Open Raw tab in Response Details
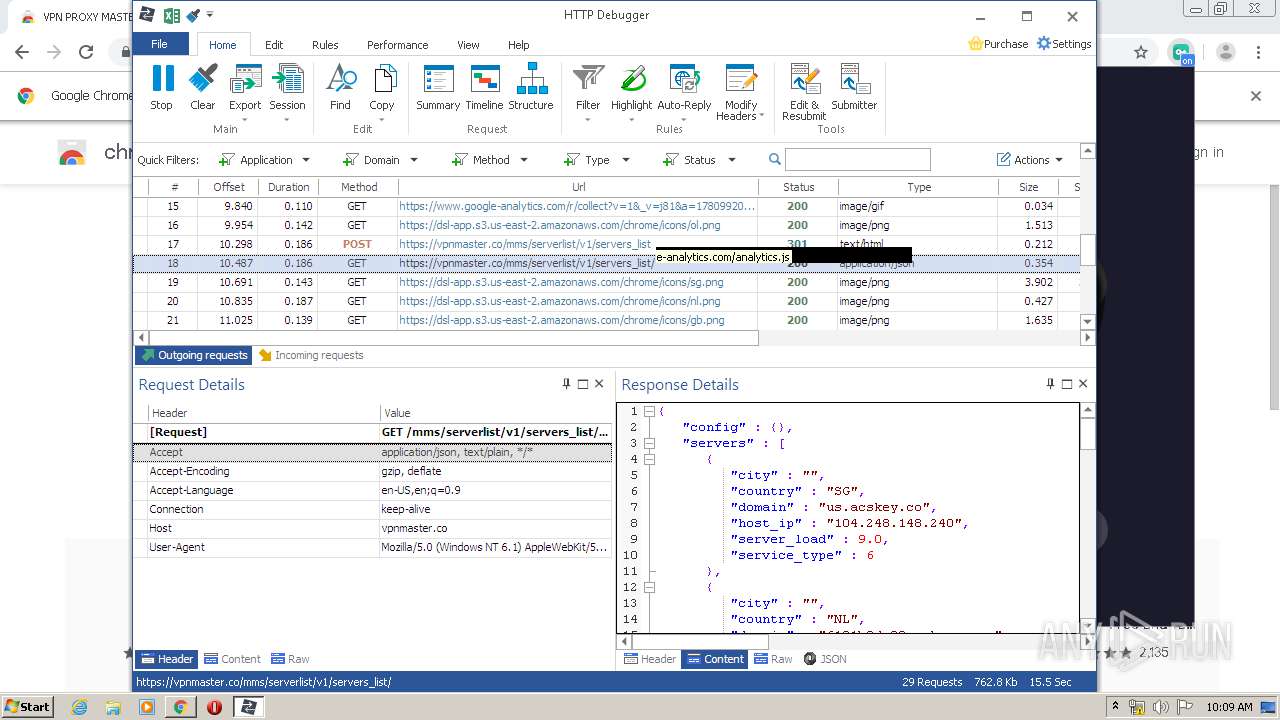The image size is (1280, 720). coord(773,659)
